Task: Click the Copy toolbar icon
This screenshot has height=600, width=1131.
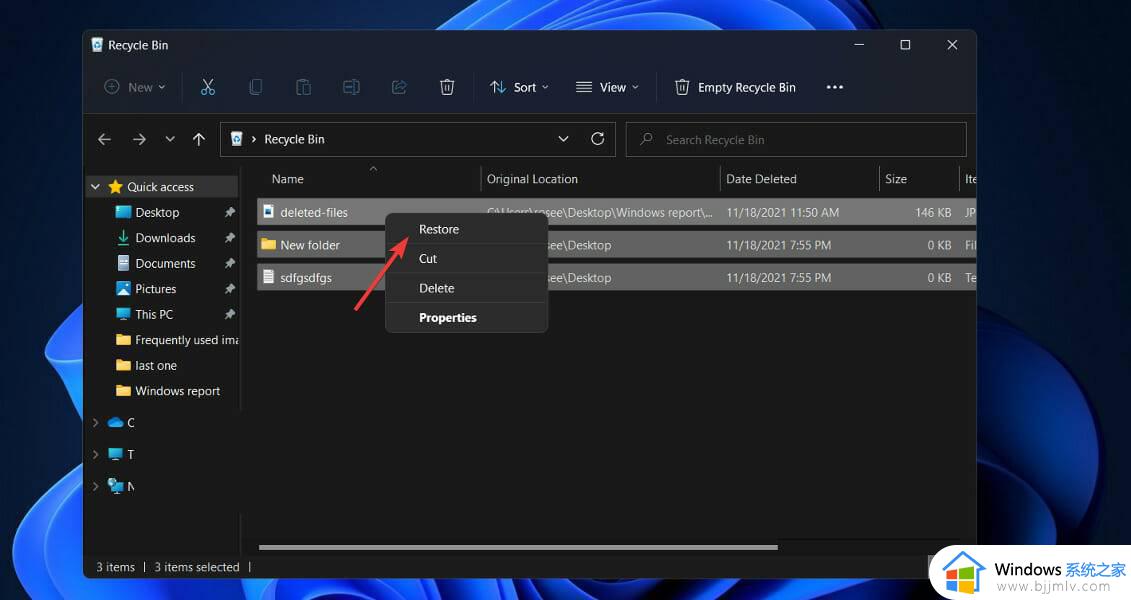Action: tap(255, 87)
